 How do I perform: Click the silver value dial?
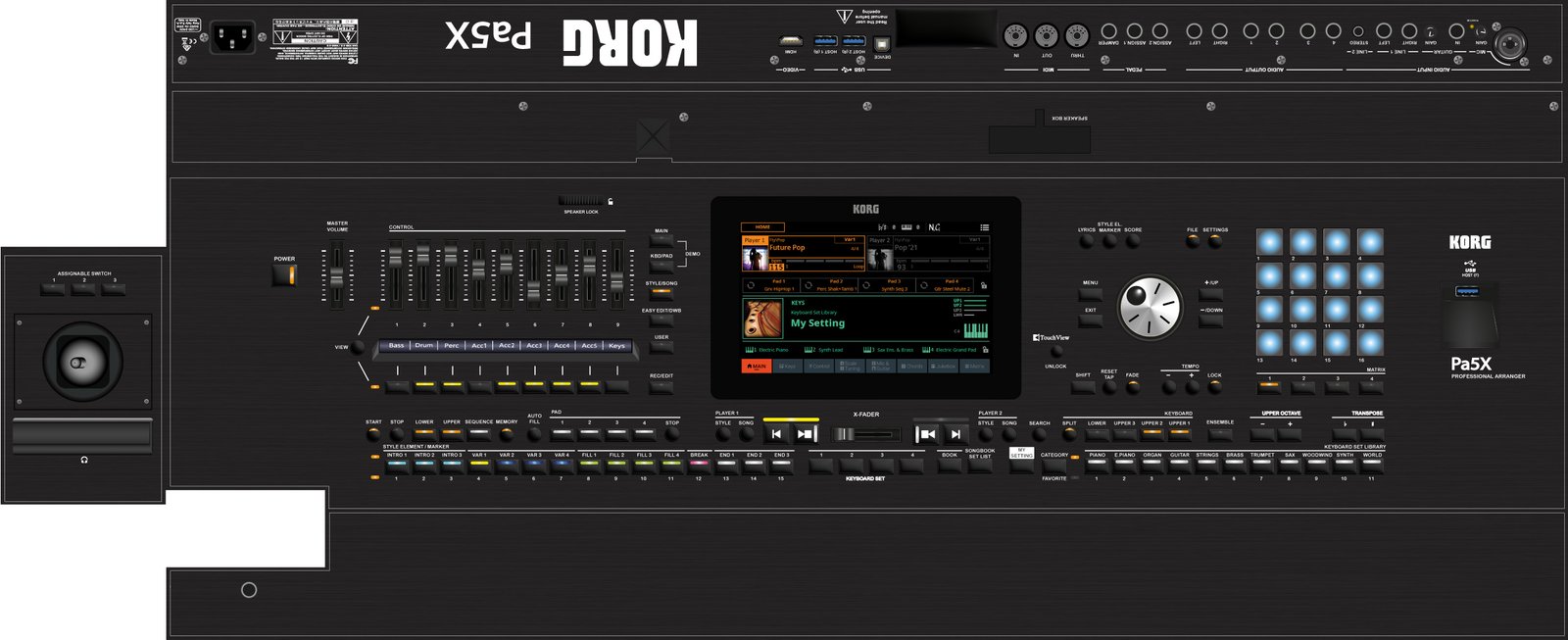(x=1150, y=307)
